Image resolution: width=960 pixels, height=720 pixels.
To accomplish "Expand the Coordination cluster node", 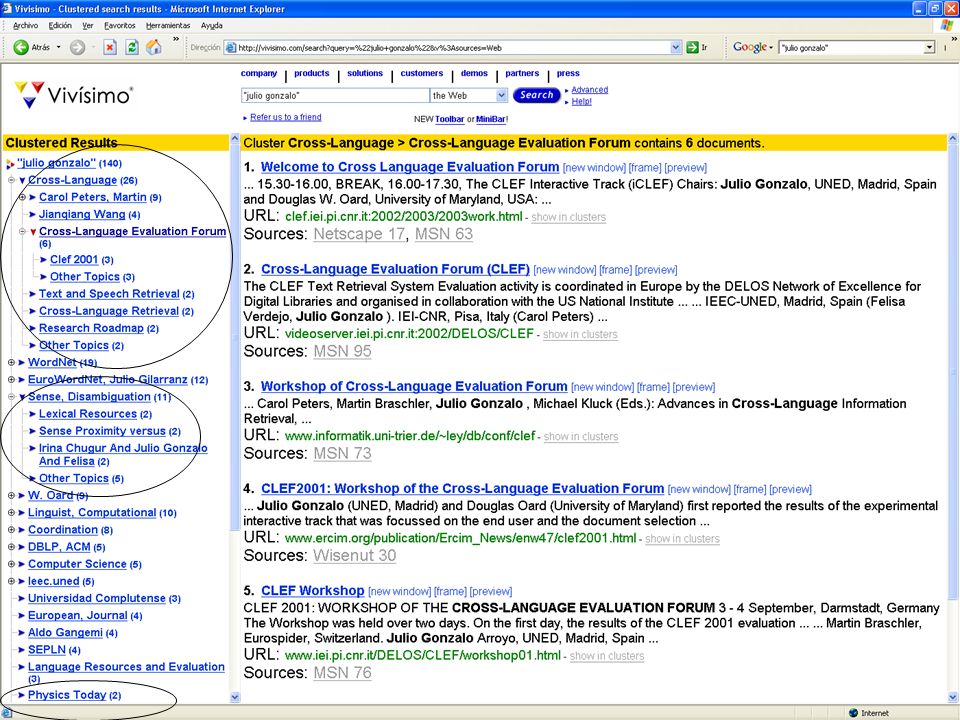I will point(12,530).
